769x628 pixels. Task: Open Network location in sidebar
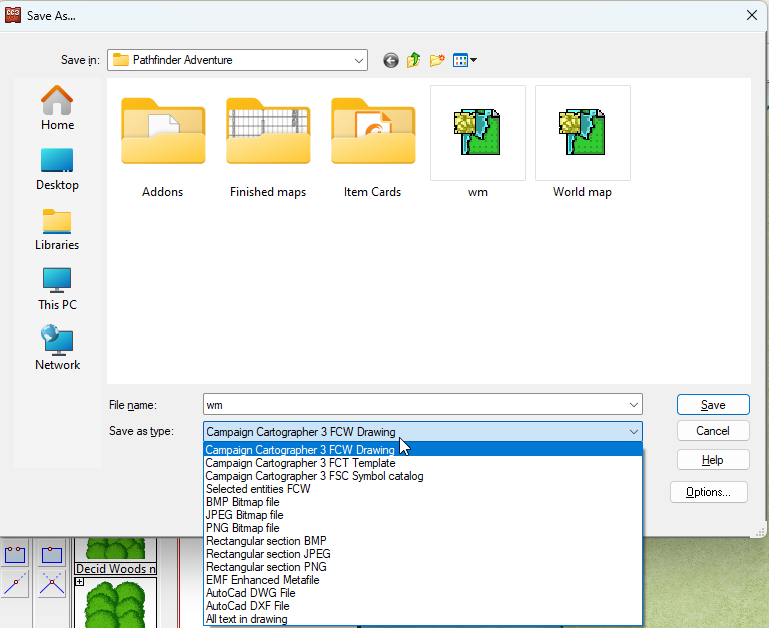(x=57, y=348)
